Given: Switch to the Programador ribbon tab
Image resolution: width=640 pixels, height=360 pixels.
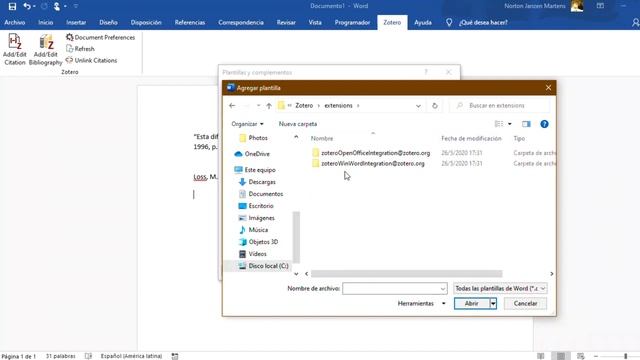Looking at the screenshot, I should tap(352, 22).
